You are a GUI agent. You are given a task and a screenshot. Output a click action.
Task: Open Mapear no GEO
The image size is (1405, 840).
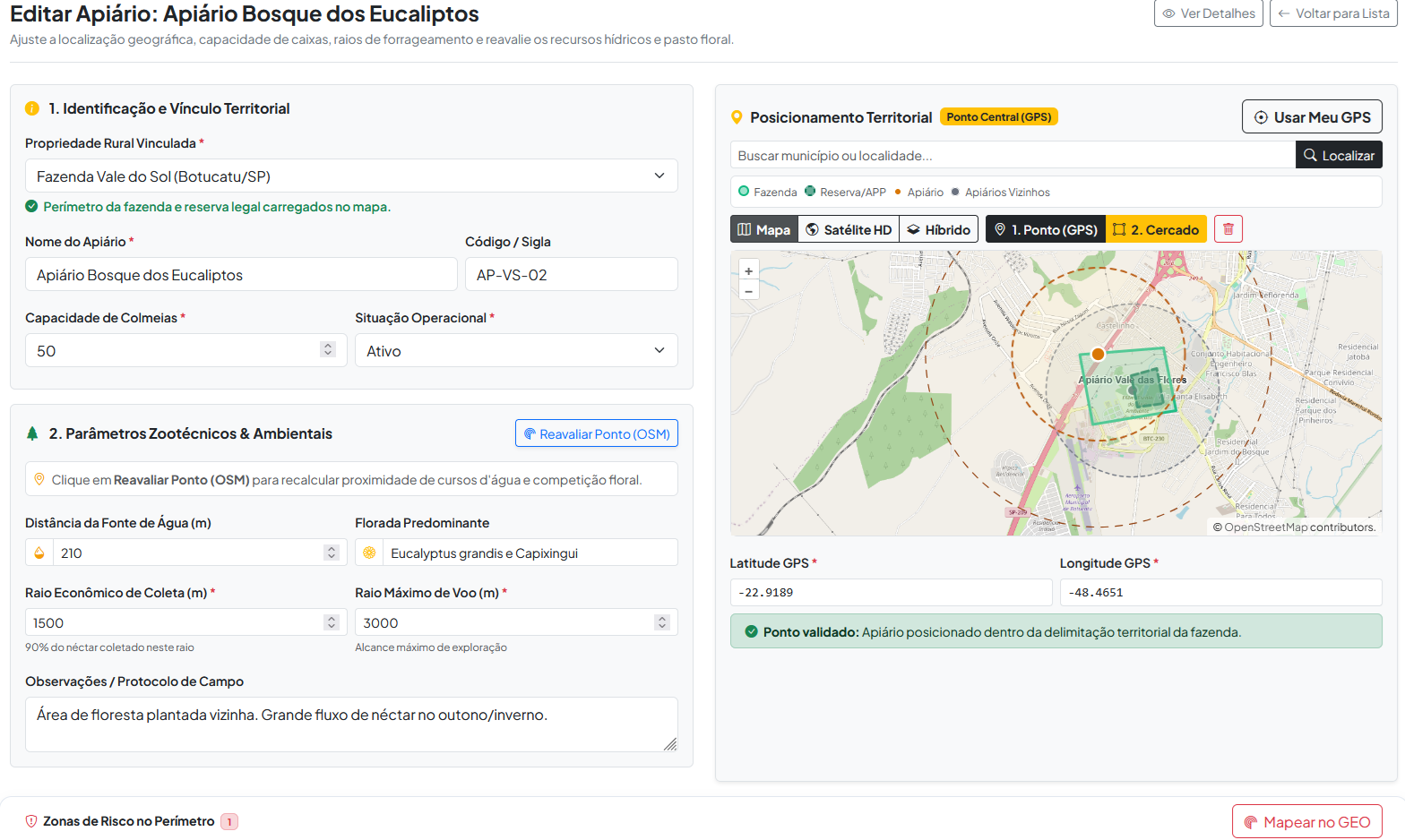coord(1307,822)
